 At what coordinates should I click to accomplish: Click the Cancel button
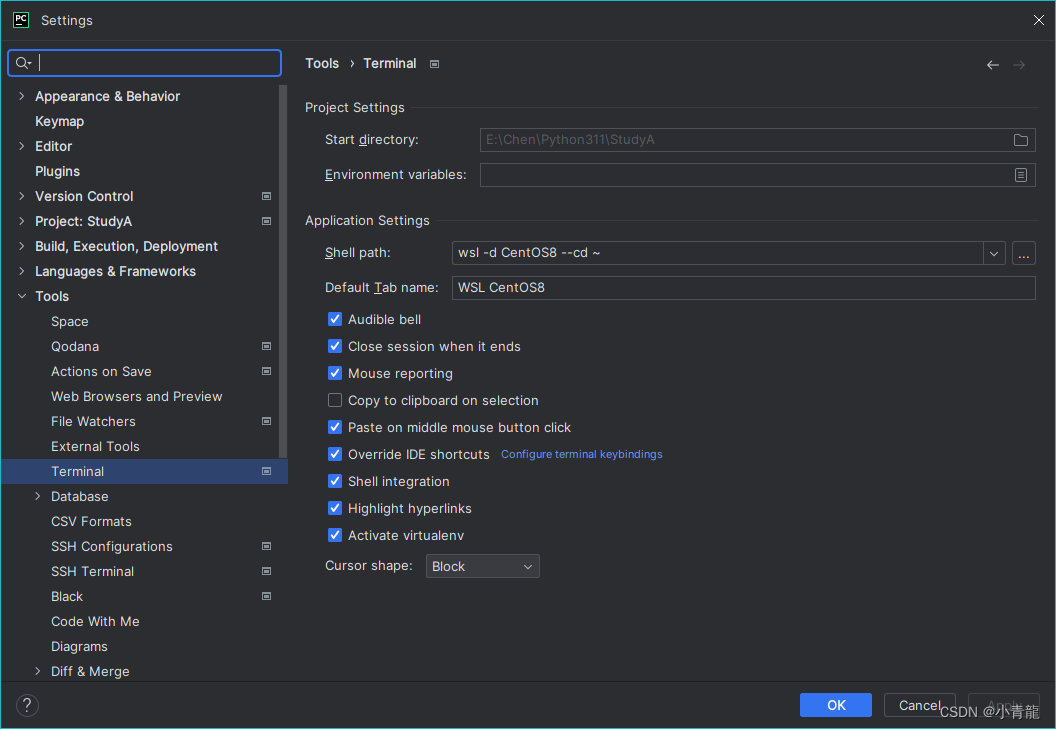[x=919, y=705]
